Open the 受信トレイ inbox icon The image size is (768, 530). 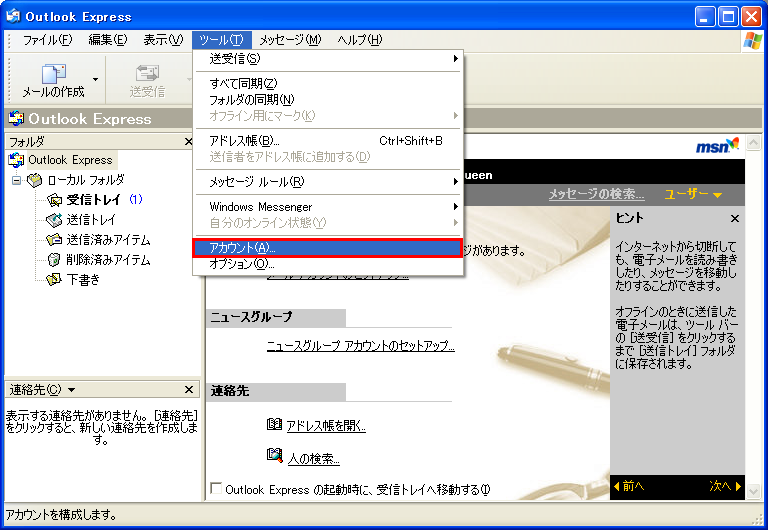pyautogui.click(x=54, y=200)
